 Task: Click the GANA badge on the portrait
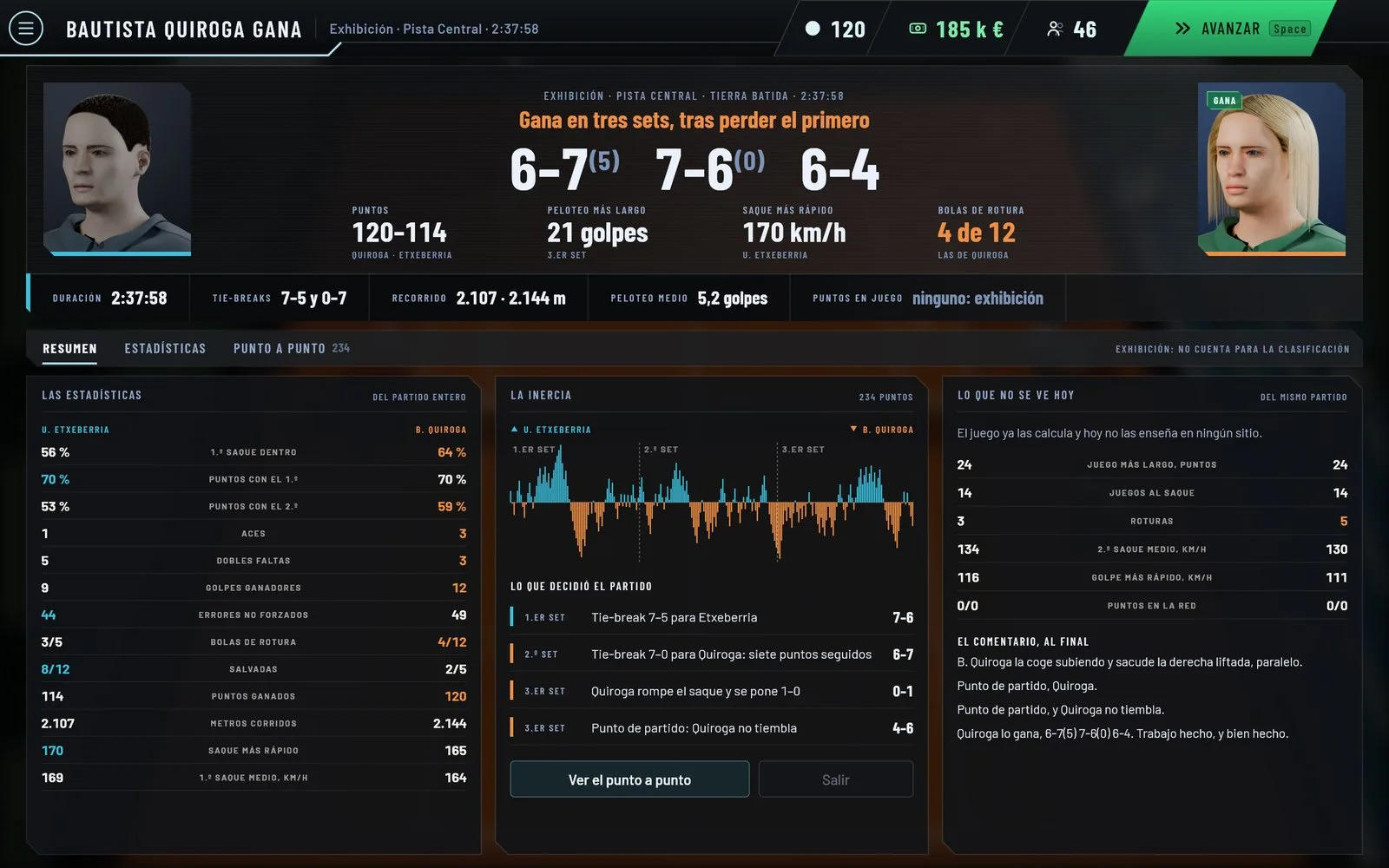(x=1224, y=101)
